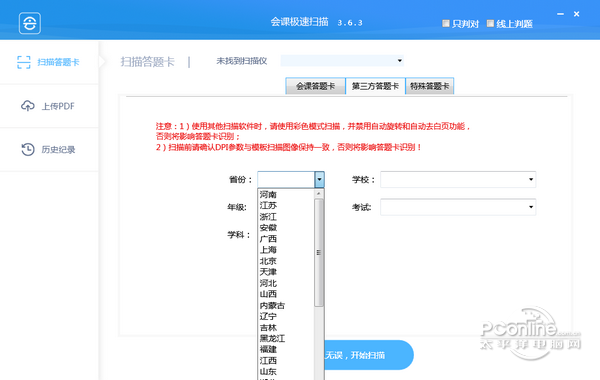
Task: Choose 江苏 from the province list
Action: (268, 205)
